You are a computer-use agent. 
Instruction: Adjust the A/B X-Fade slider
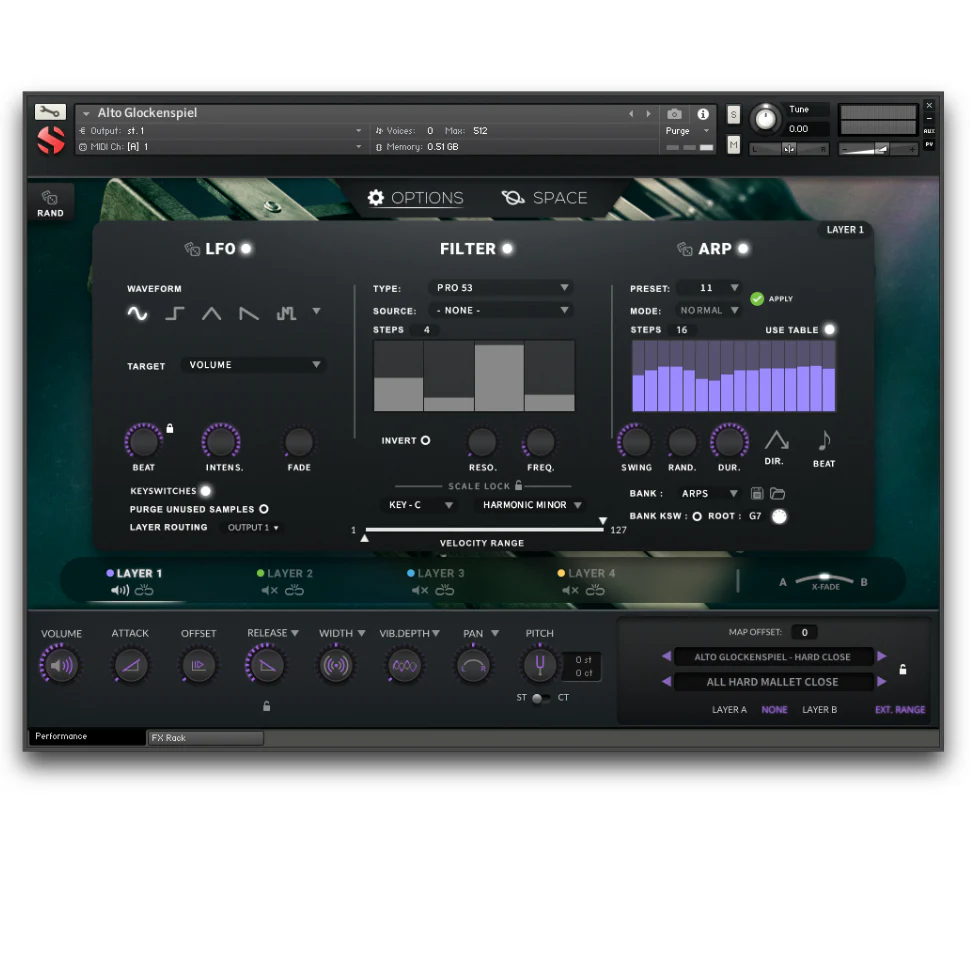point(824,579)
